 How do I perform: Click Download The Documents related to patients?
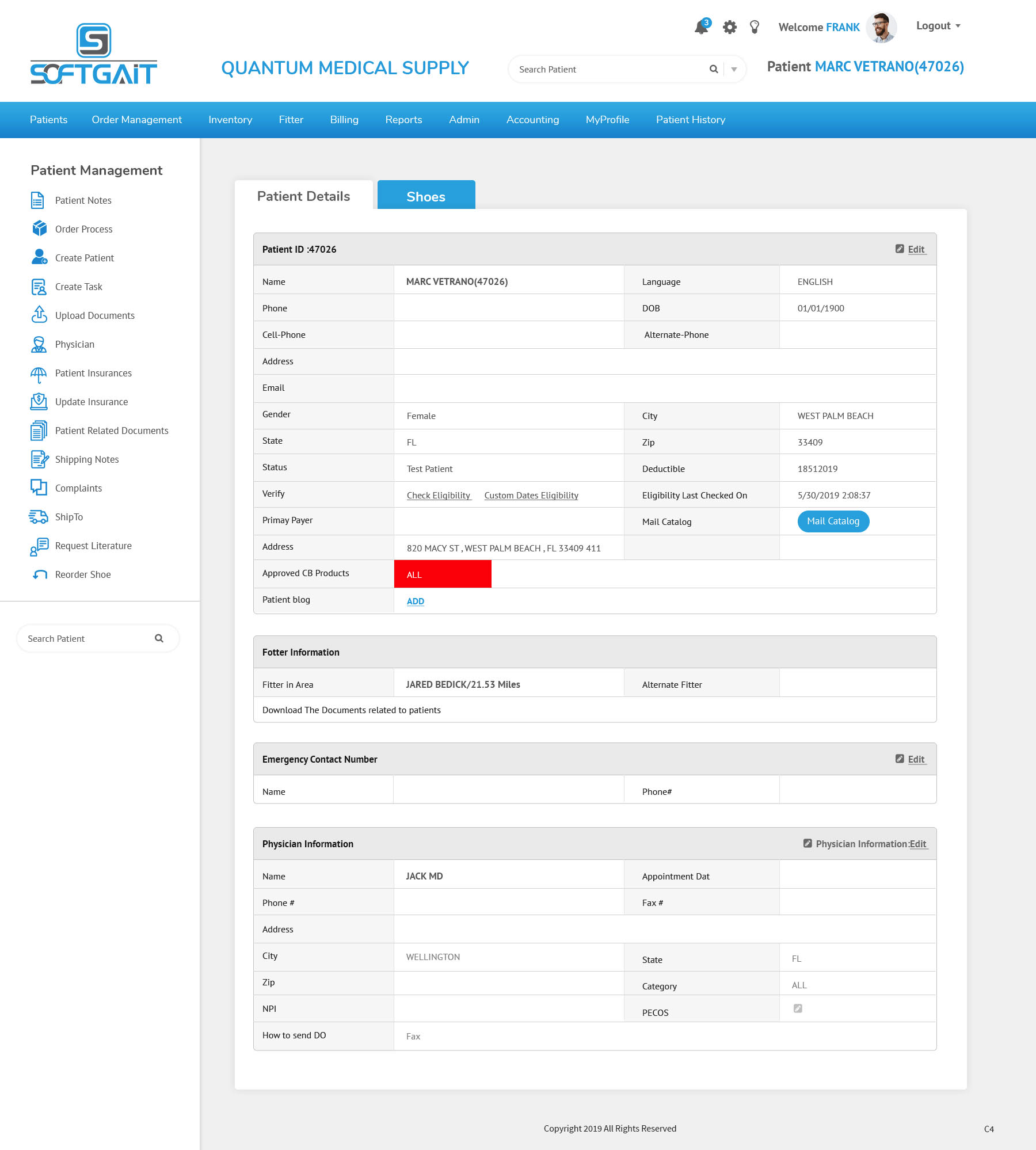(352, 710)
